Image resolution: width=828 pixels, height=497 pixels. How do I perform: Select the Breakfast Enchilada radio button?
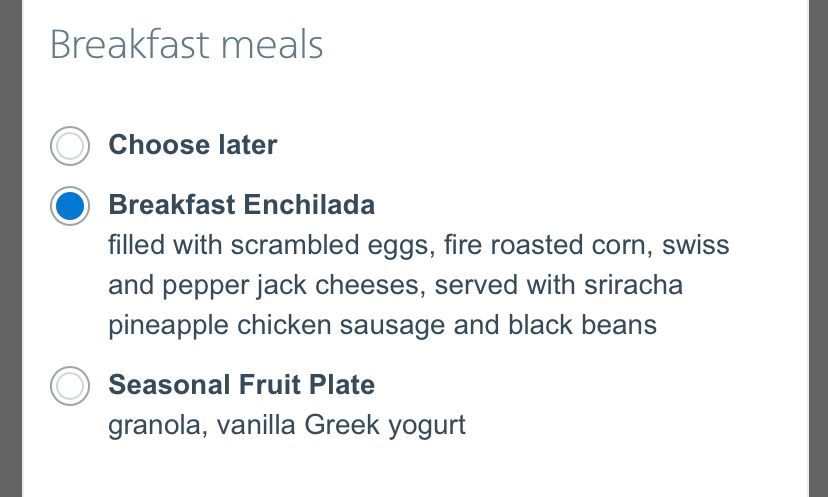coord(70,206)
